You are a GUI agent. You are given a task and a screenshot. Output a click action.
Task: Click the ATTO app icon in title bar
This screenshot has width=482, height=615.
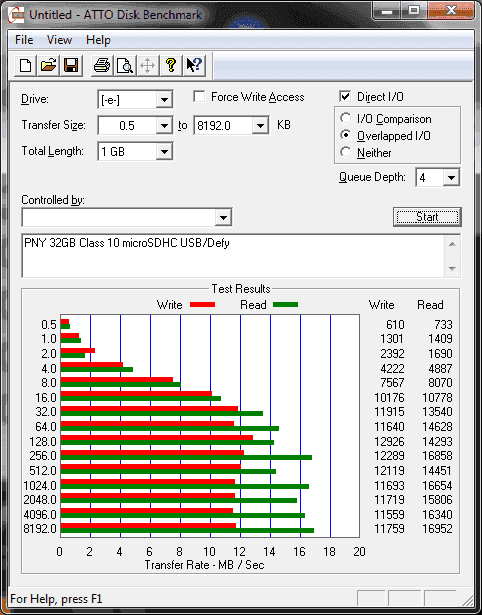(x=17, y=15)
